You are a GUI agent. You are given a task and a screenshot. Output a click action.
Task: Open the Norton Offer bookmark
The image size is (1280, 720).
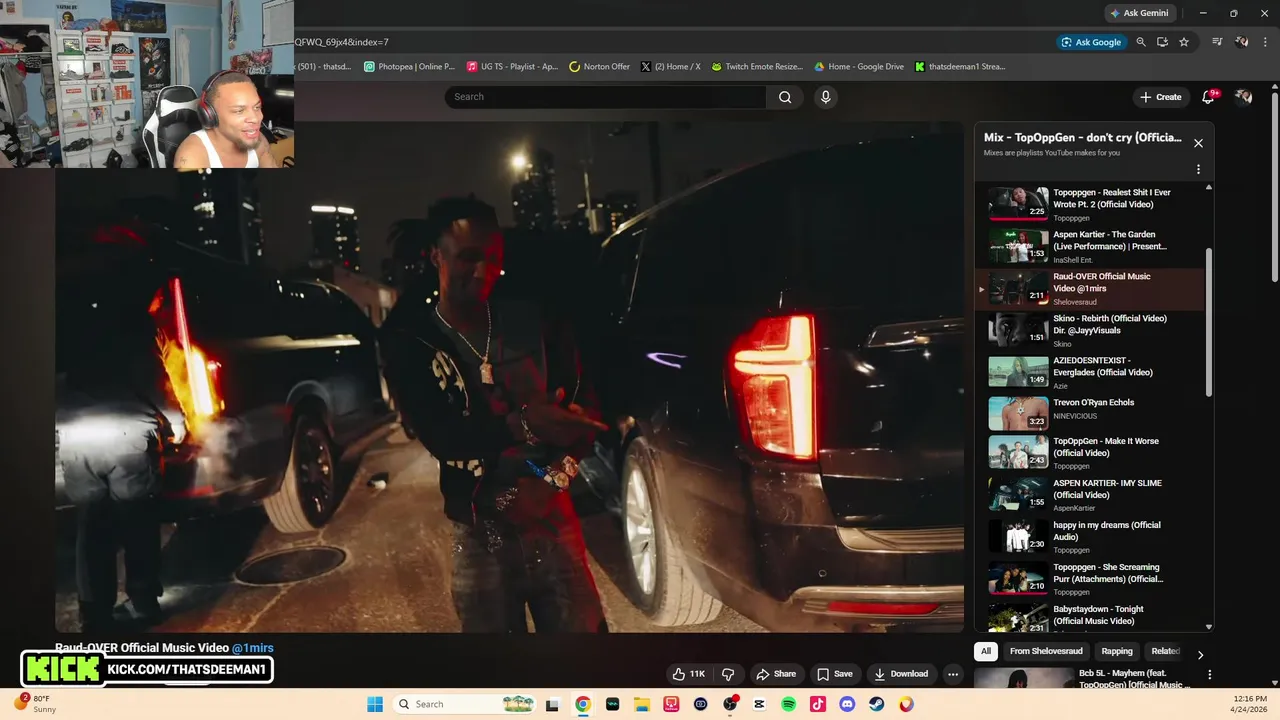[x=599, y=67]
